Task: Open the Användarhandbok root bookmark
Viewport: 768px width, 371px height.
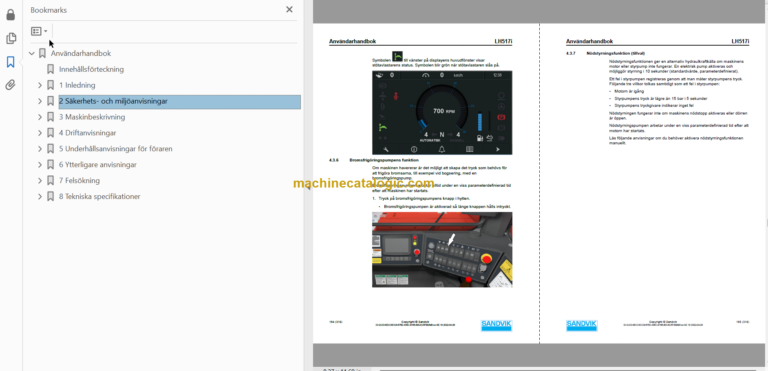Action: point(81,53)
